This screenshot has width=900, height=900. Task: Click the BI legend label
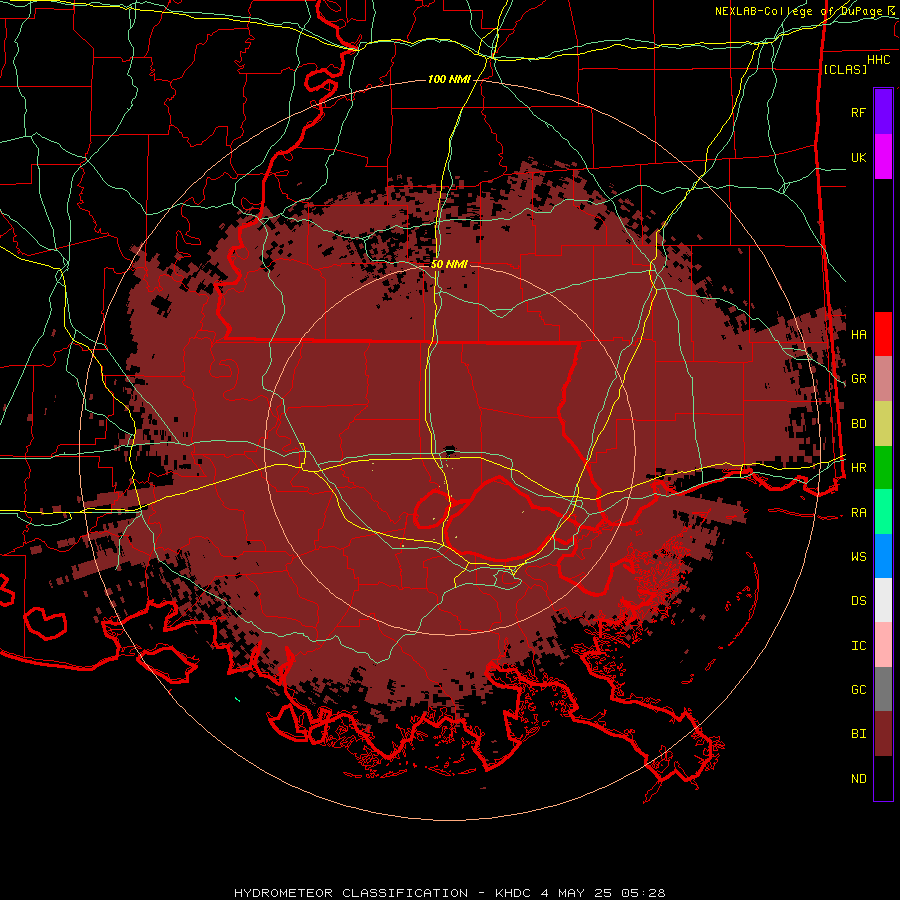point(859,734)
